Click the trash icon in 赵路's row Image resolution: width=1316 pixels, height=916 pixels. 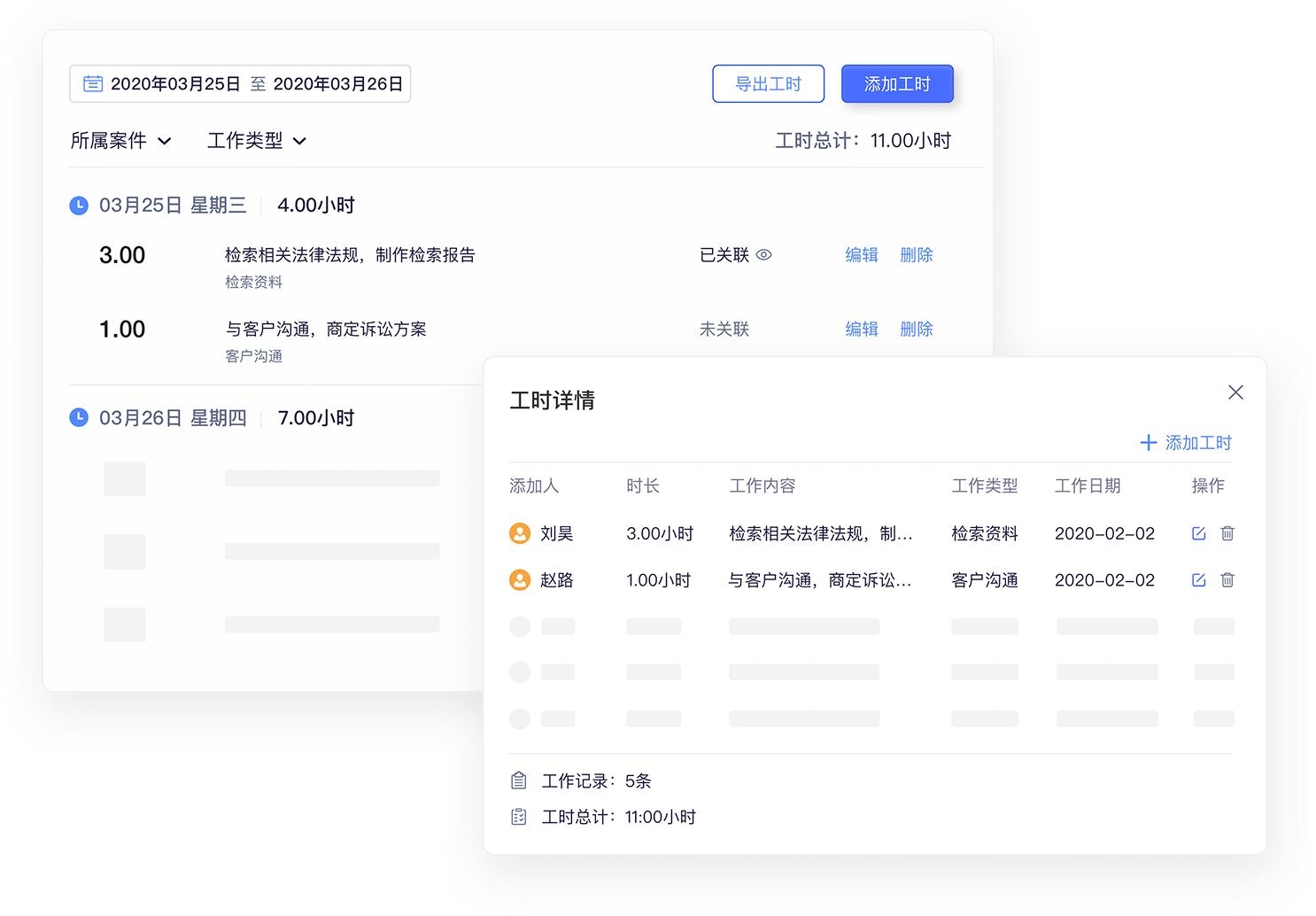coord(1227,580)
